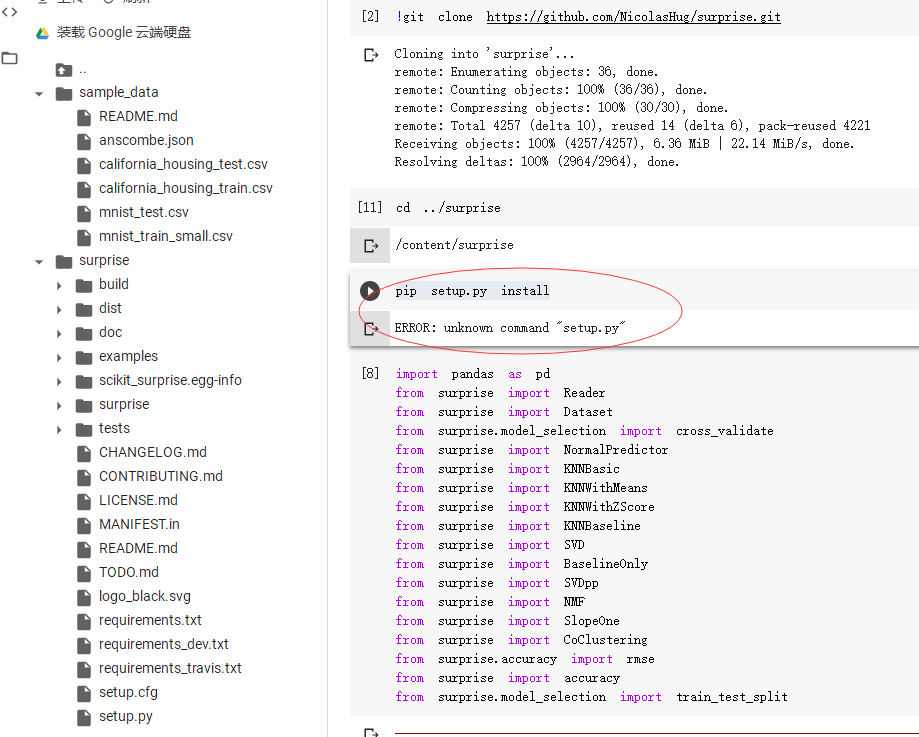Viewport: 919px width, 737px height.
Task: Click into the 'cd ../surprise' code cell
Action: [x=448, y=208]
